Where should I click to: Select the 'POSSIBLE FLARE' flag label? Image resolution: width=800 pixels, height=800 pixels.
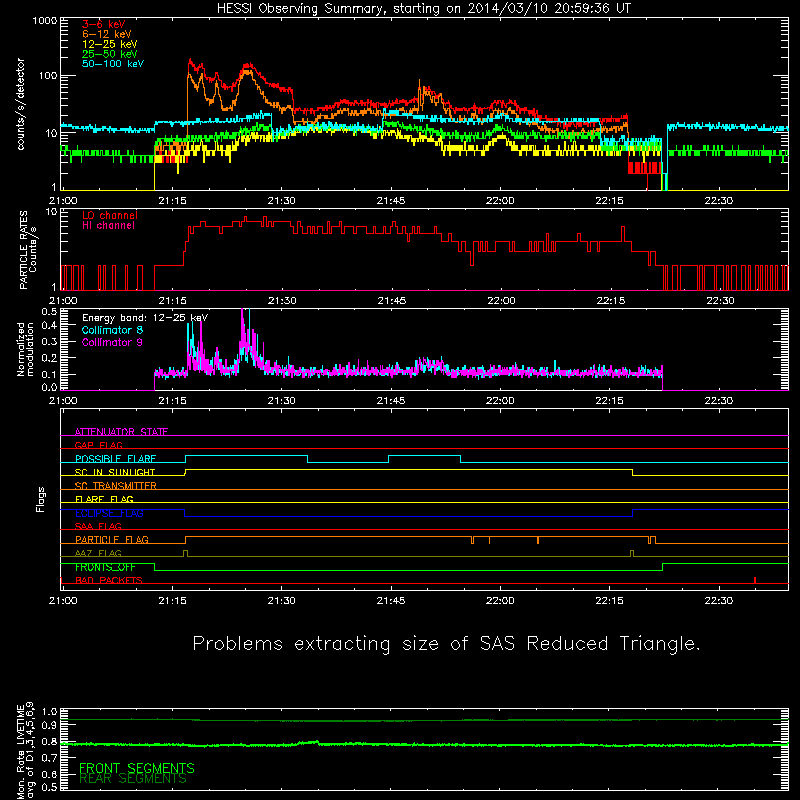(x=115, y=459)
